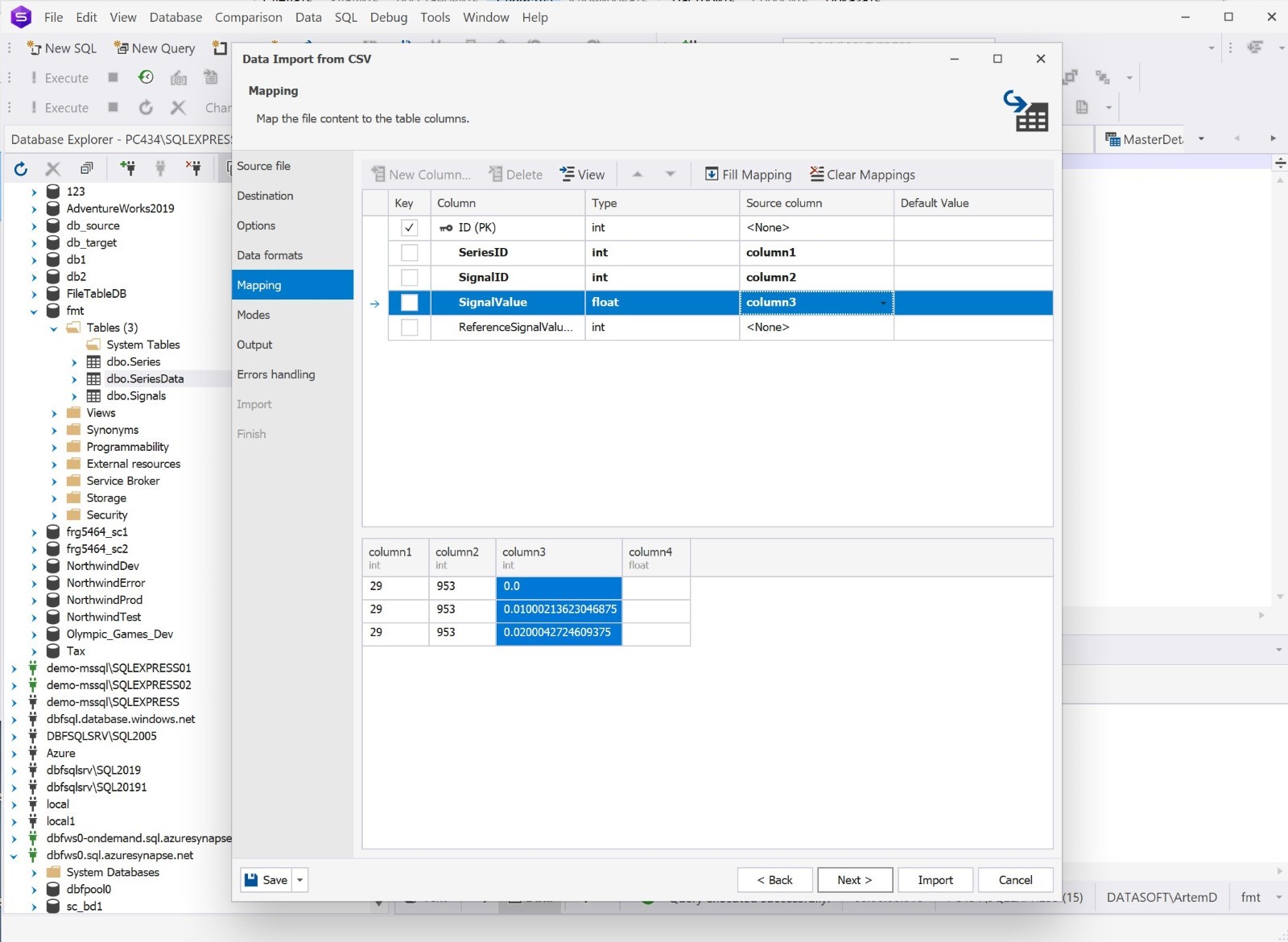Image resolution: width=1288 pixels, height=942 pixels.
Task: Click the refresh icon in Database Explorer
Action: tap(21, 168)
